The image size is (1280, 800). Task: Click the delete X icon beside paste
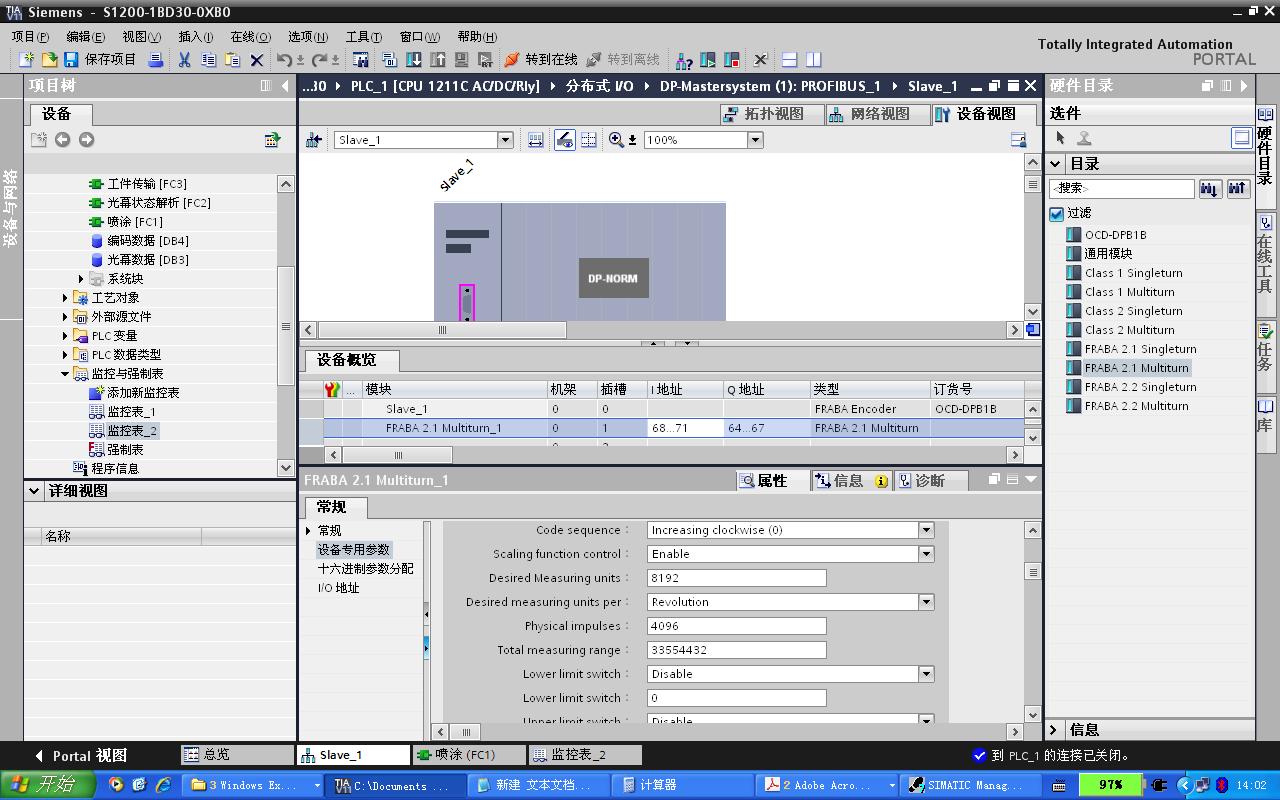coord(257,60)
